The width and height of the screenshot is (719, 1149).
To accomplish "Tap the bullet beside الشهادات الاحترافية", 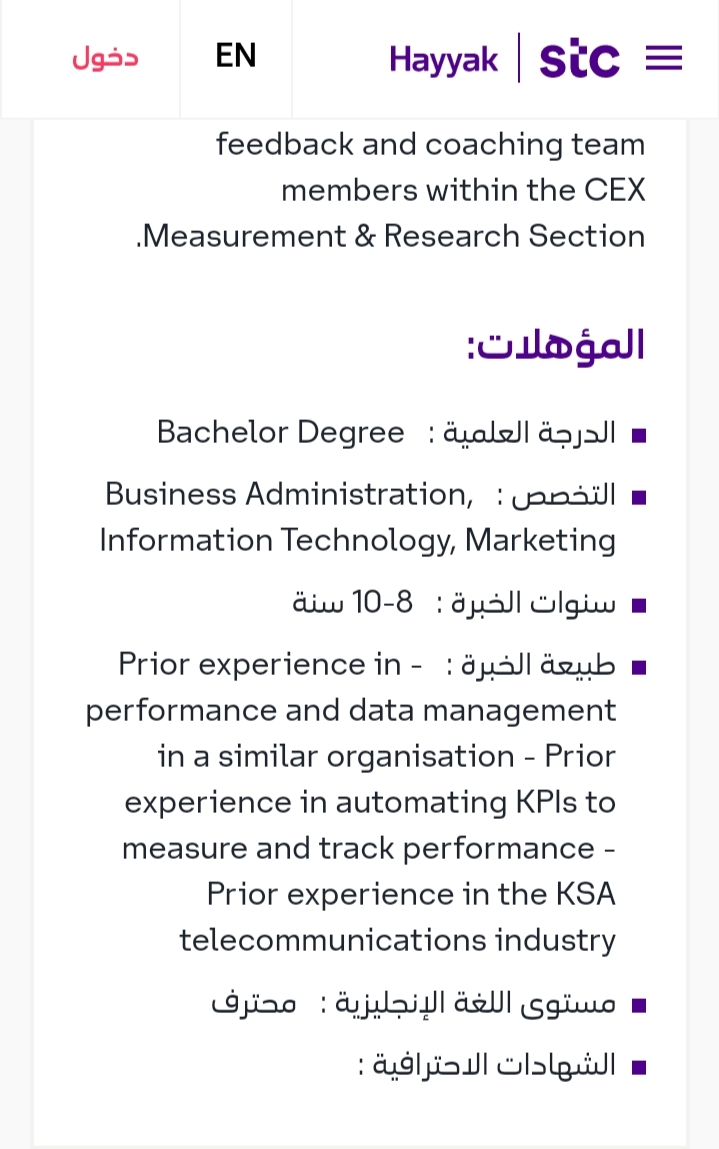I will coord(639,1068).
